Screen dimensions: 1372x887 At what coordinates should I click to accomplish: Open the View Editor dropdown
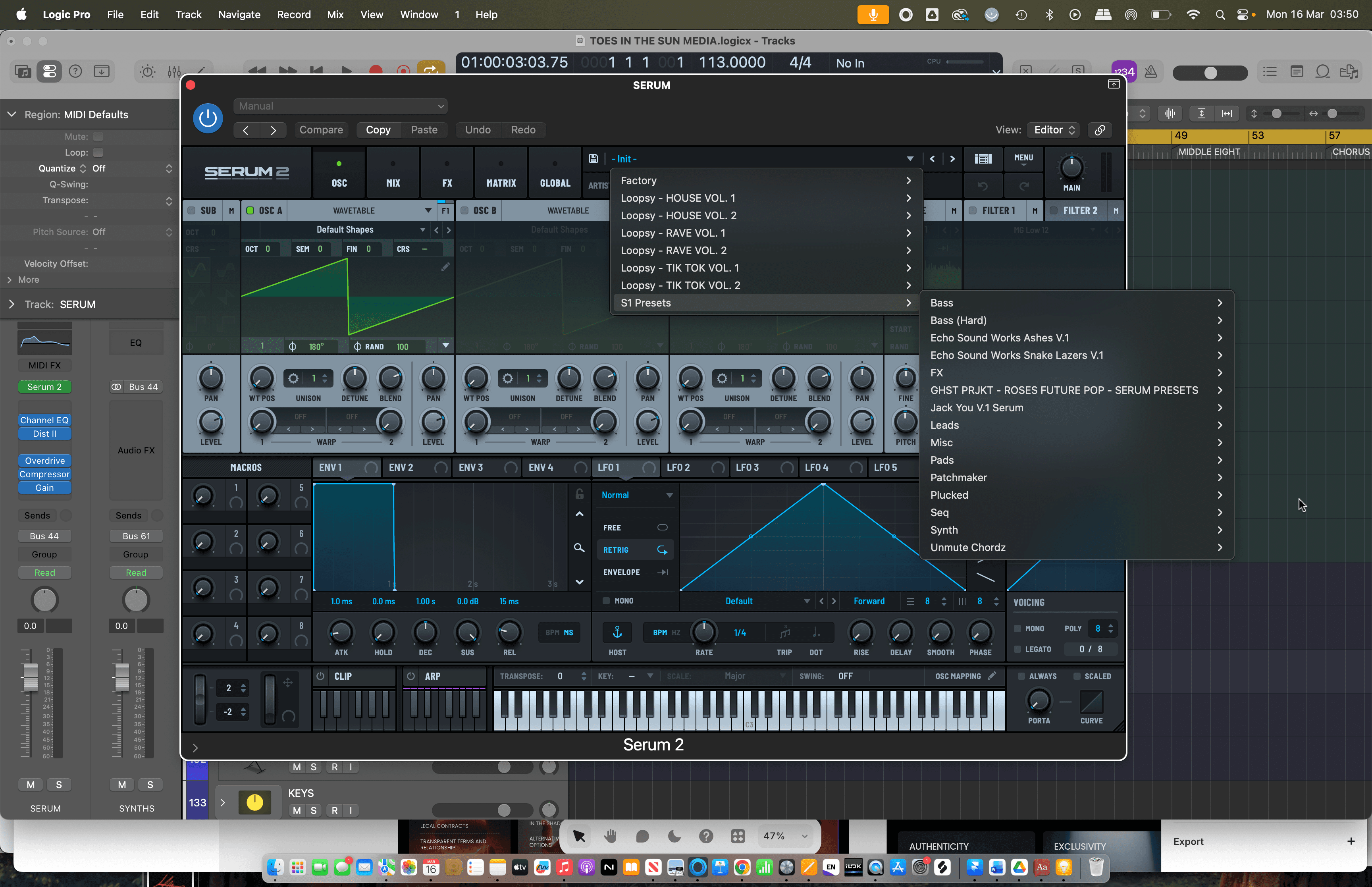click(x=1054, y=129)
